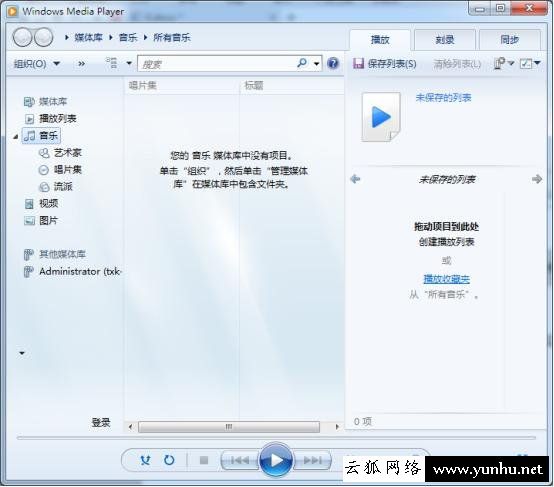Click the Previous track button
This screenshot has height=487, width=554.
click(240, 460)
